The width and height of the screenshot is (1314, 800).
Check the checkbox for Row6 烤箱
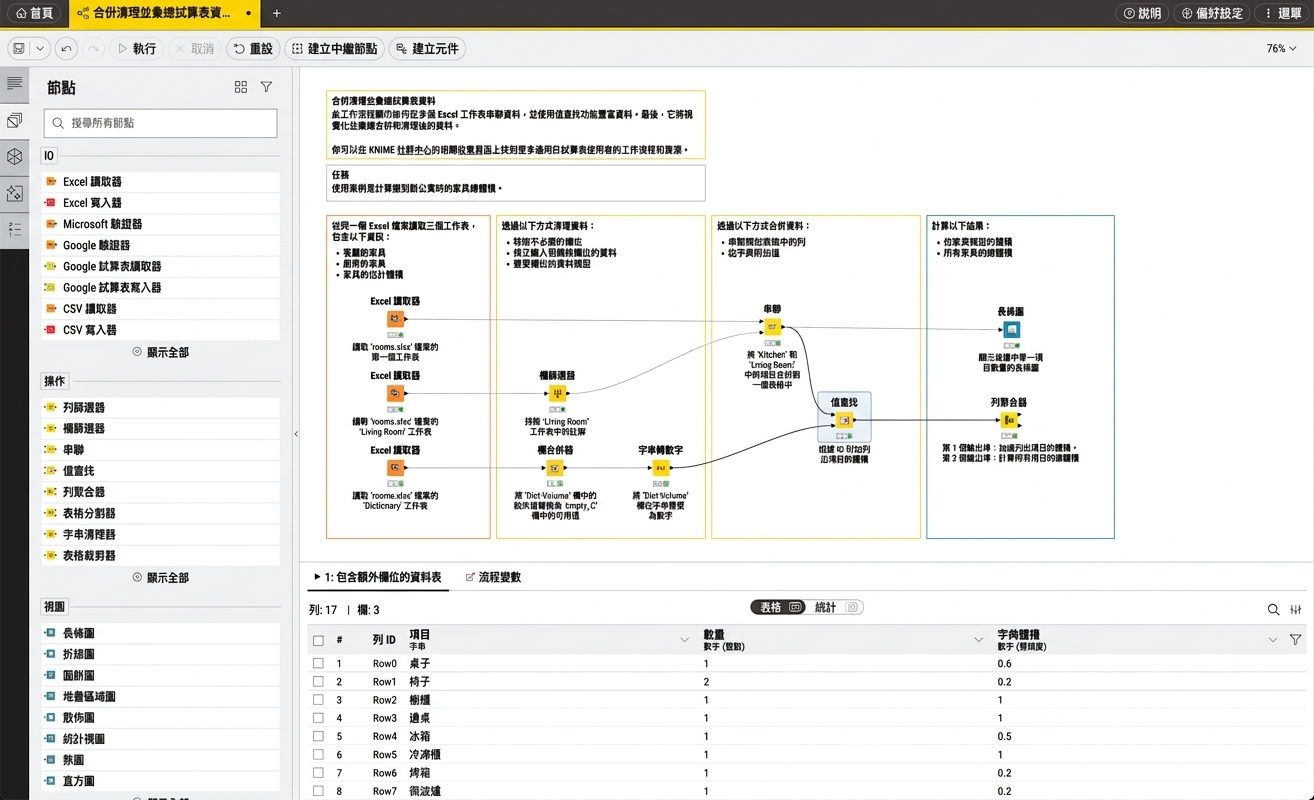(x=318, y=773)
